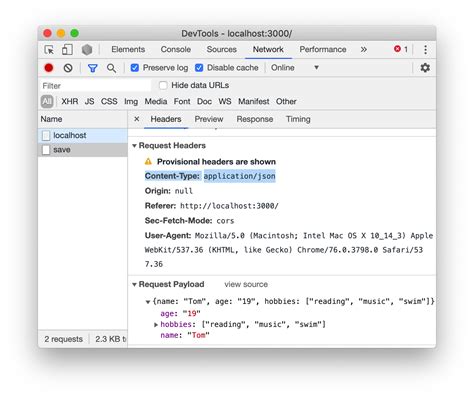Click the provisional headers warning icon
The image size is (474, 398).
[148, 162]
